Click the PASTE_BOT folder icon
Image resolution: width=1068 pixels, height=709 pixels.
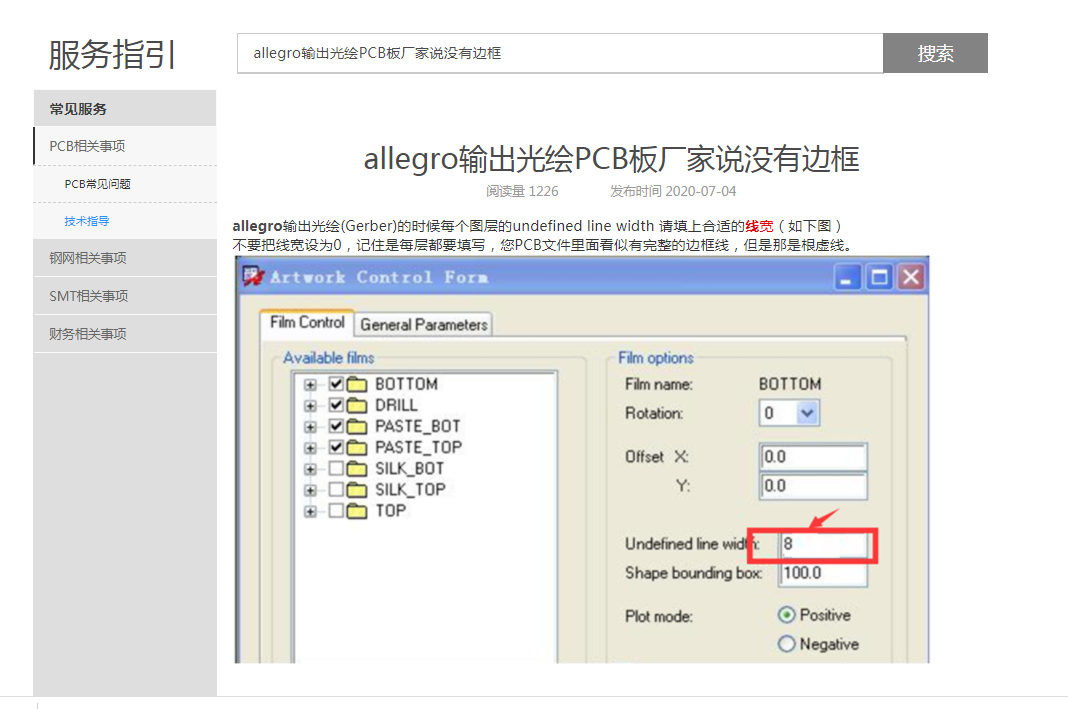coord(357,426)
